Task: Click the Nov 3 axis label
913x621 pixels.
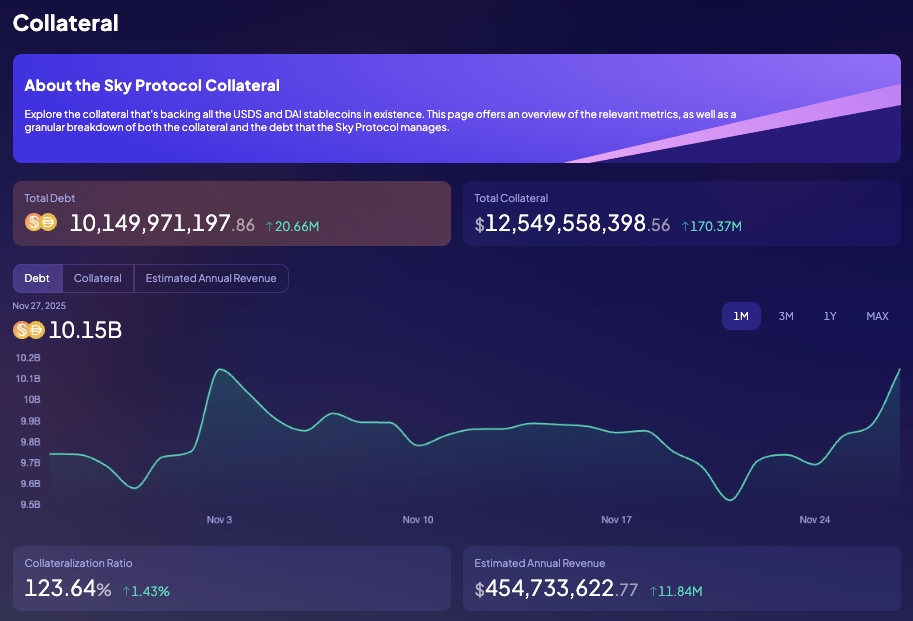Action: click(220, 520)
